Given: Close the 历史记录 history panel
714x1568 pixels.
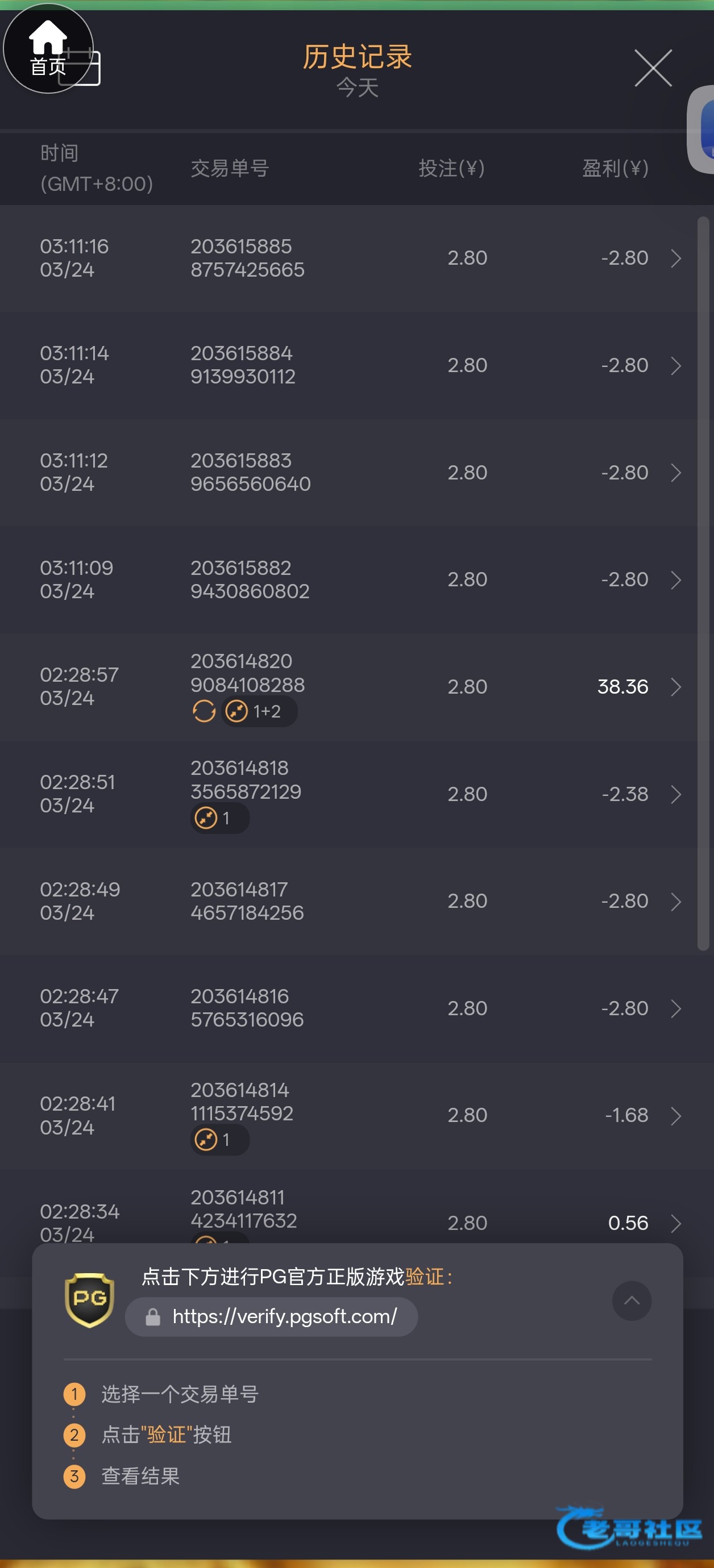Looking at the screenshot, I should click(x=653, y=68).
